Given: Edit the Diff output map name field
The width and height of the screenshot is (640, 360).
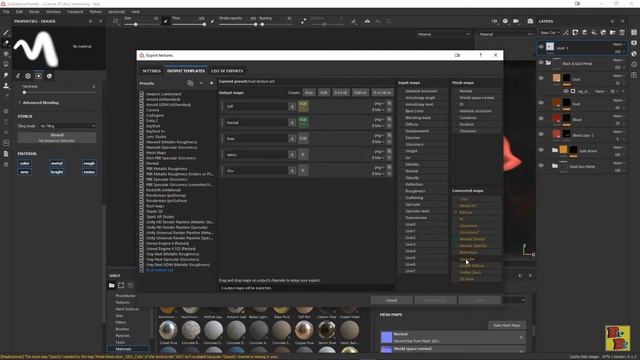Looking at the screenshot, I should [x=256, y=107].
